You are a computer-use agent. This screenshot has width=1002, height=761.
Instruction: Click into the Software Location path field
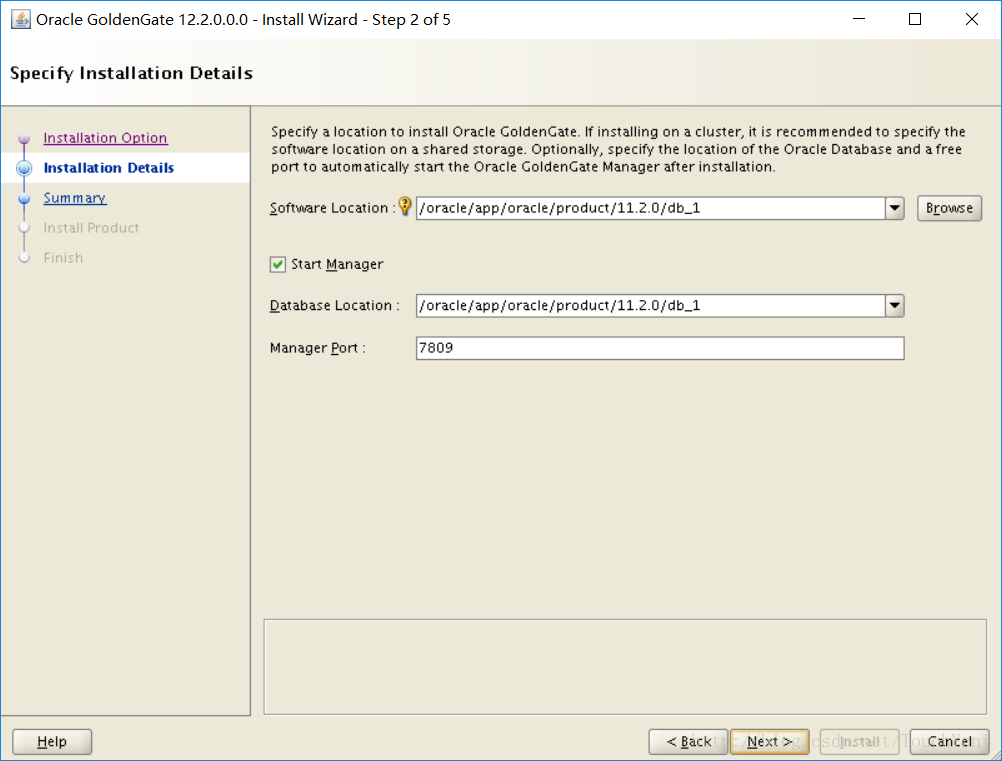click(x=651, y=208)
